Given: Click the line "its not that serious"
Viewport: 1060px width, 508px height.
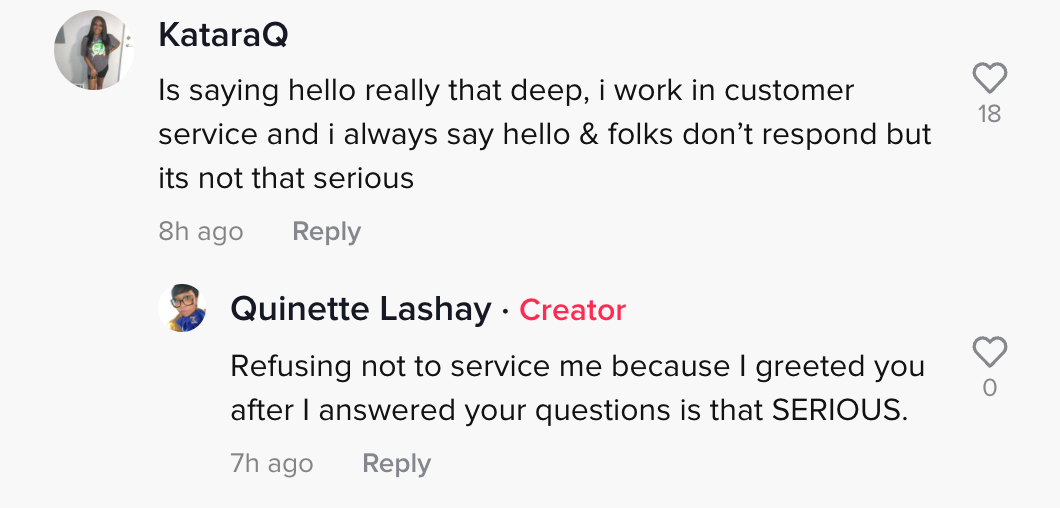Looking at the screenshot, I should coord(286,179).
